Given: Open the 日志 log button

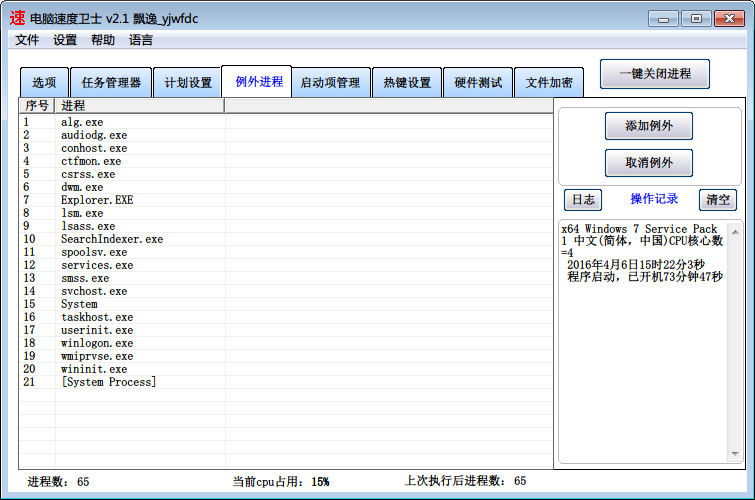Looking at the screenshot, I should 583,199.
